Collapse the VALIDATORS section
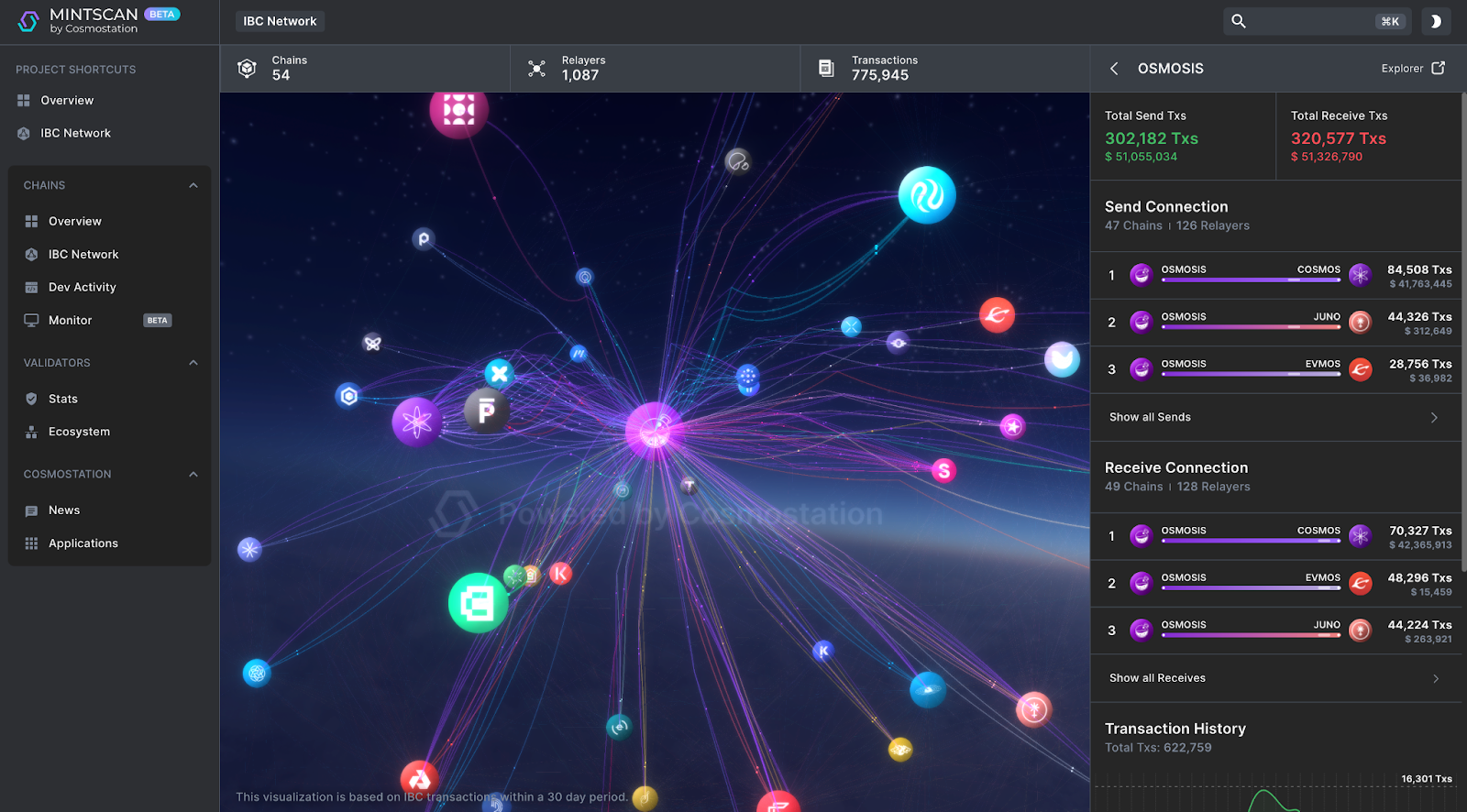The image size is (1467, 812). (x=193, y=363)
